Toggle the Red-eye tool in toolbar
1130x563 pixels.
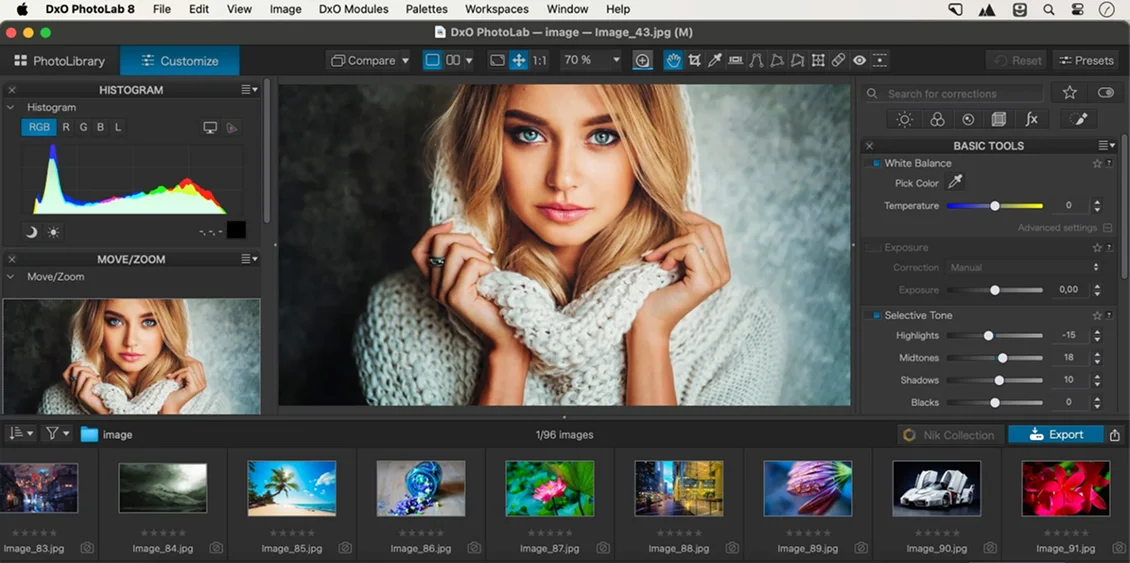coord(859,61)
